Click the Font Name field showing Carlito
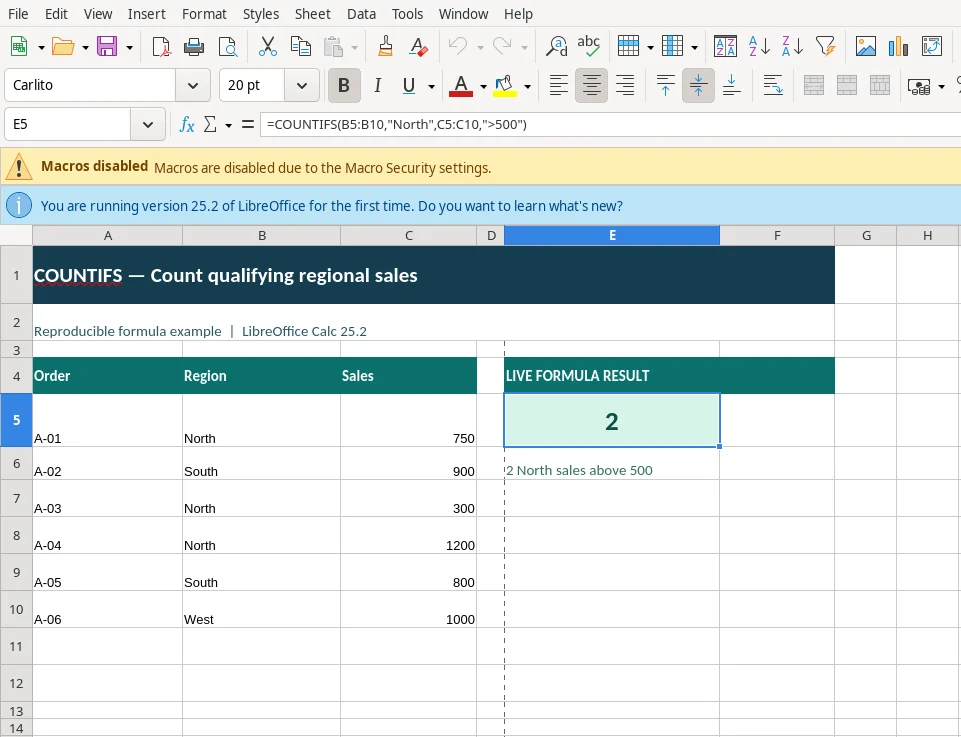This screenshot has width=961, height=737. (89, 85)
